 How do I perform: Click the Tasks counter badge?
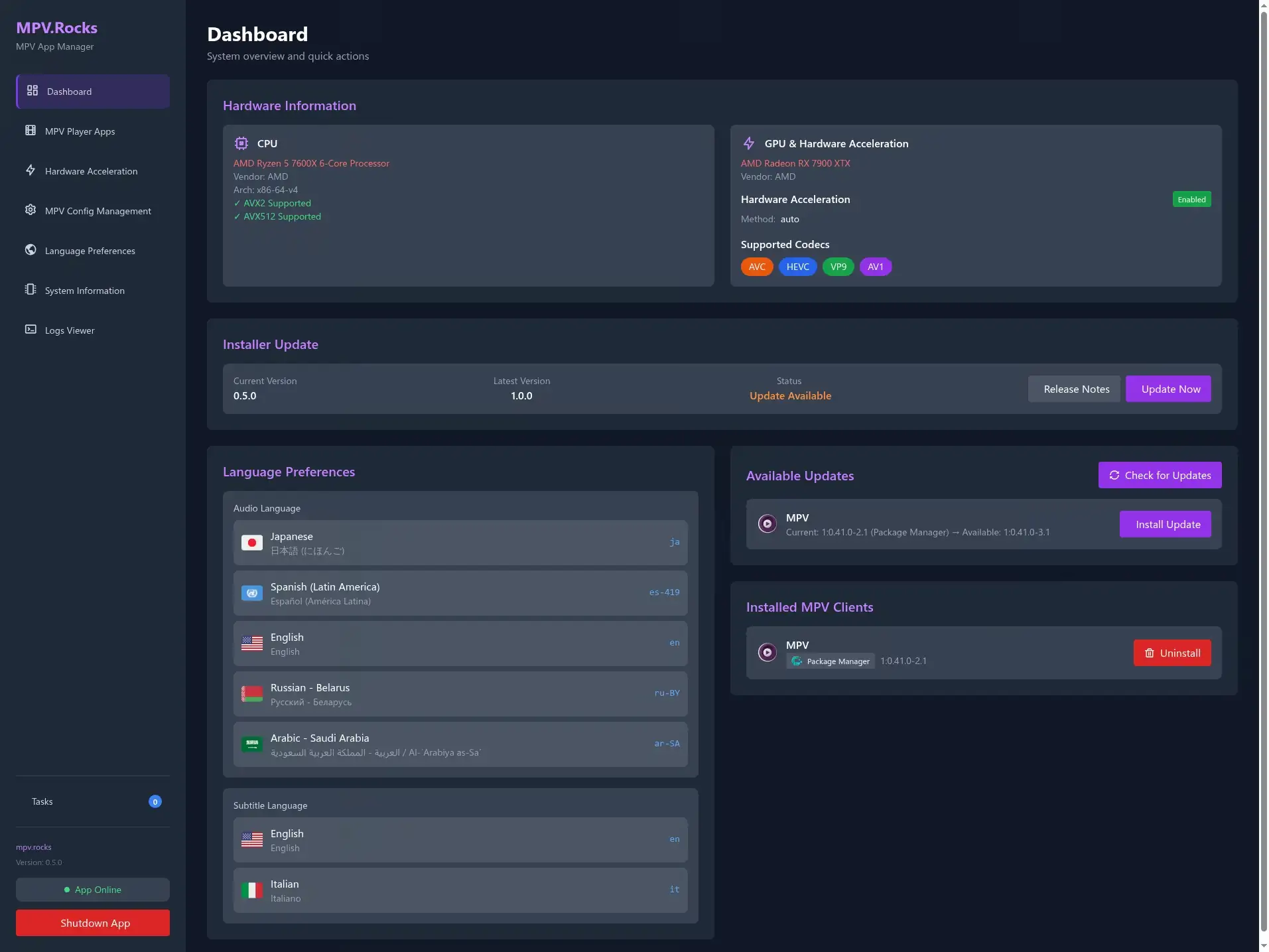tap(155, 801)
